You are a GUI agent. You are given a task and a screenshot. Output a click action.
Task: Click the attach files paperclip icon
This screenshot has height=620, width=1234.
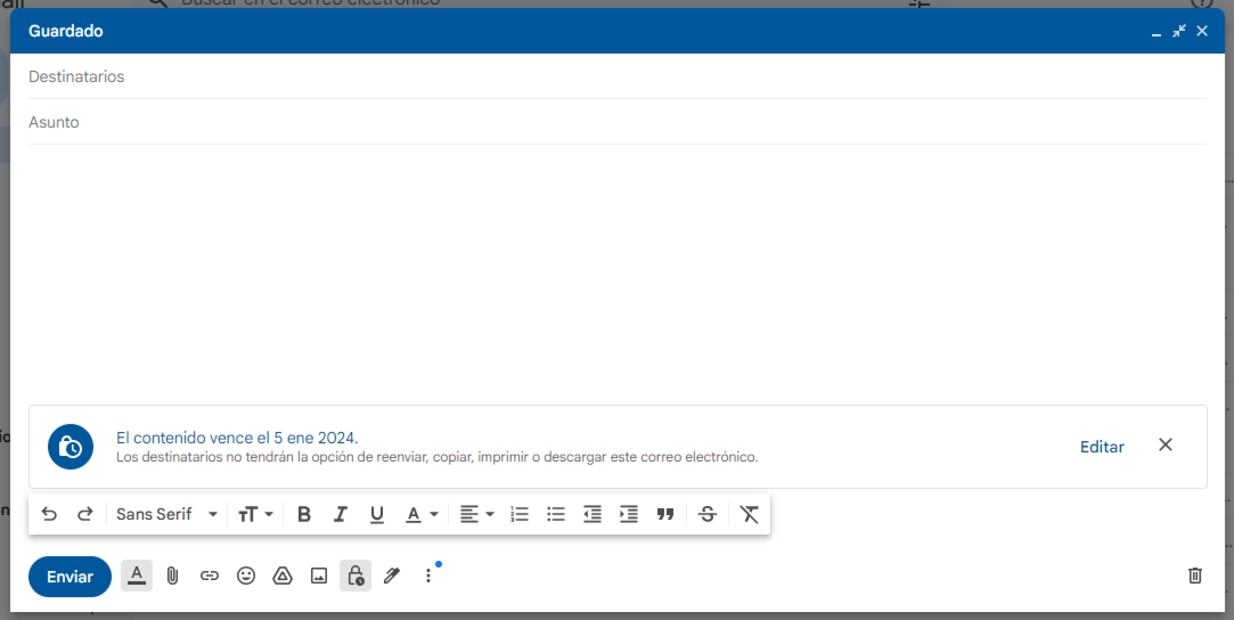tap(172, 576)
